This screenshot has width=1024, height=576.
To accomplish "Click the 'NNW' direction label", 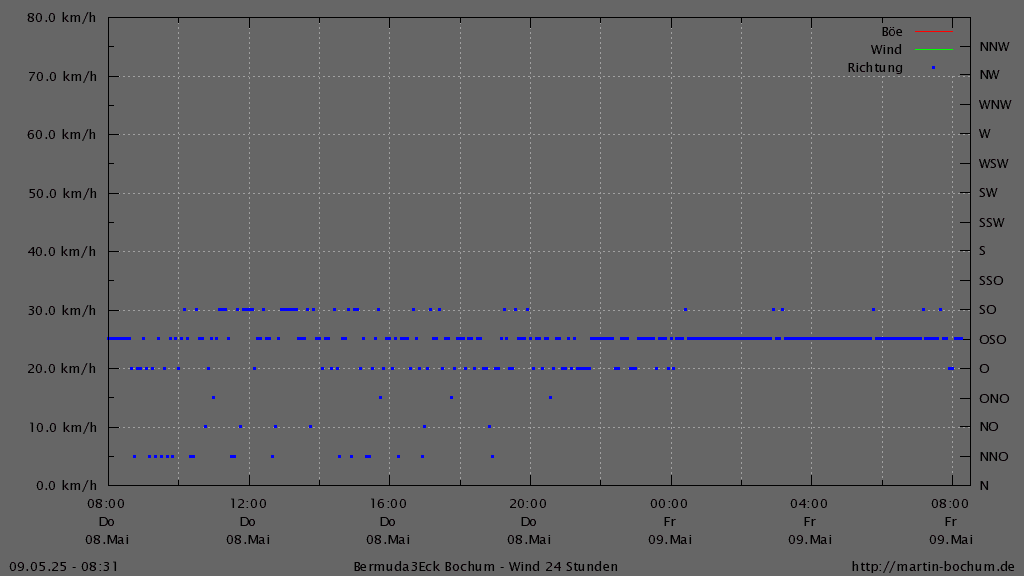I will coord(994,46).
